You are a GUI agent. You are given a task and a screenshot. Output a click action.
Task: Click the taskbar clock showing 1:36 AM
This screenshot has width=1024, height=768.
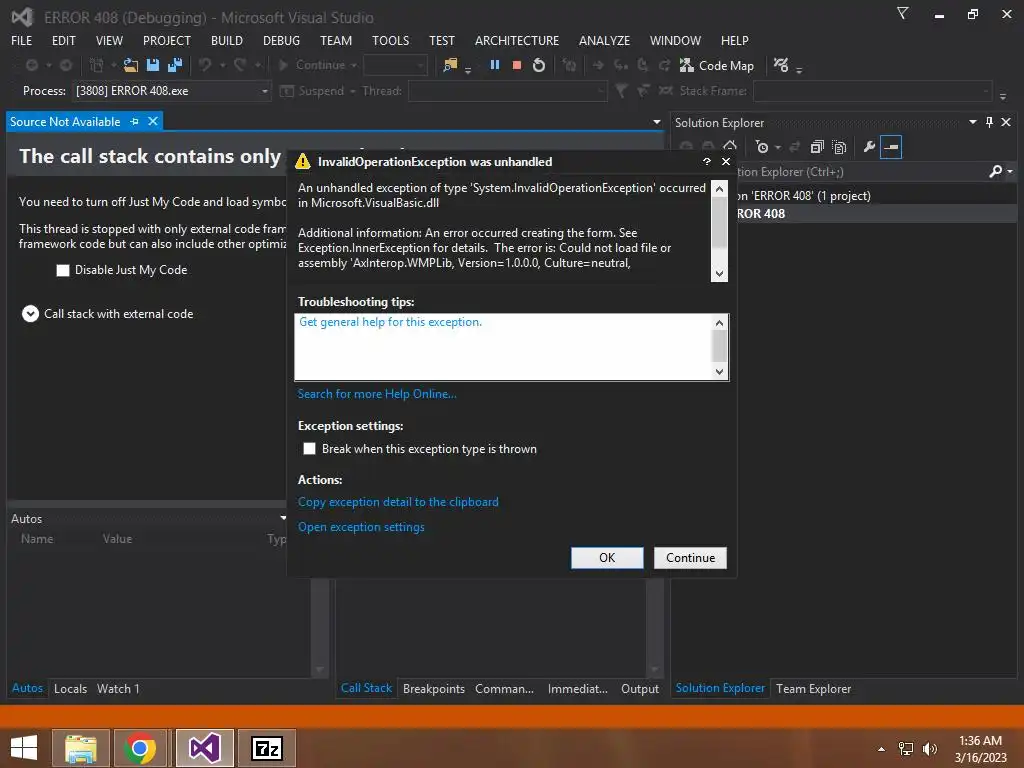point(980,749)
